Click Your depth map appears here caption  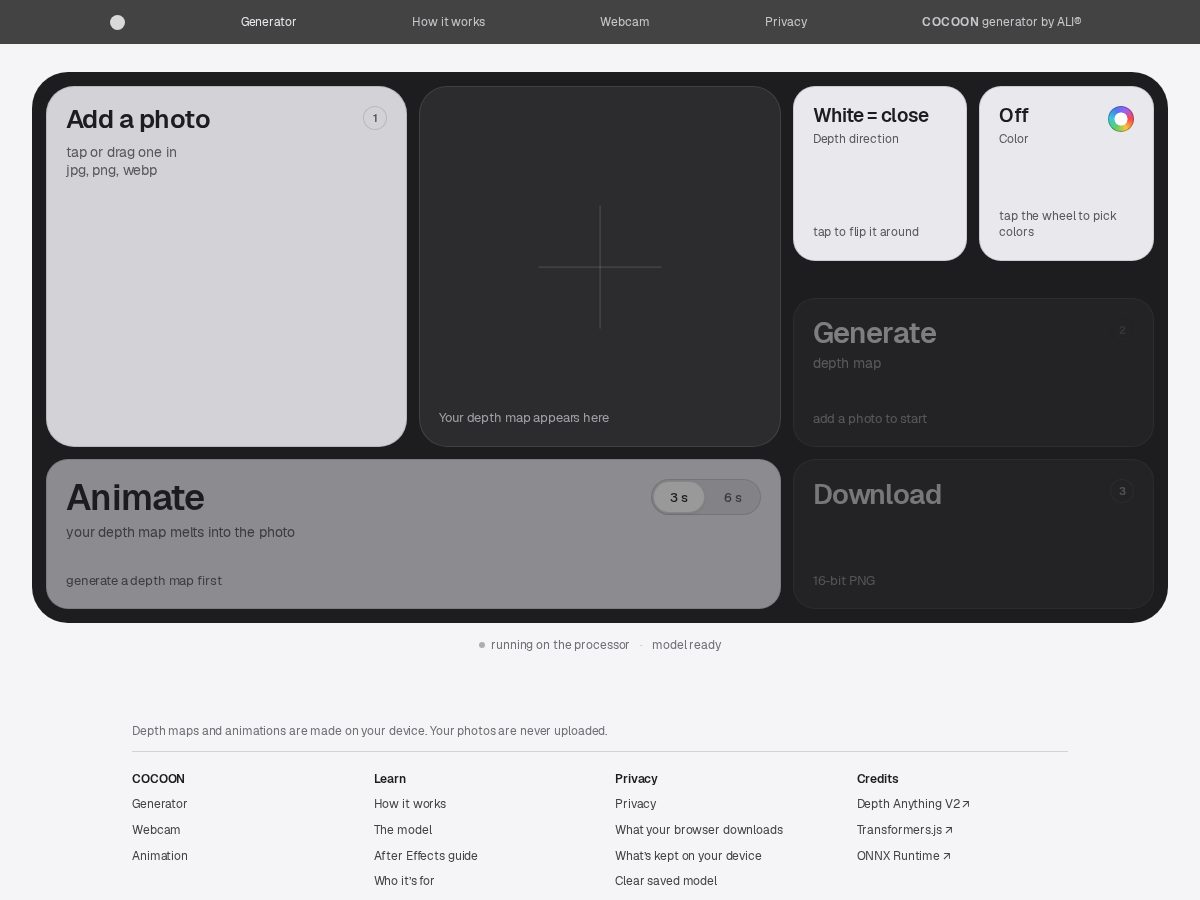524,418
